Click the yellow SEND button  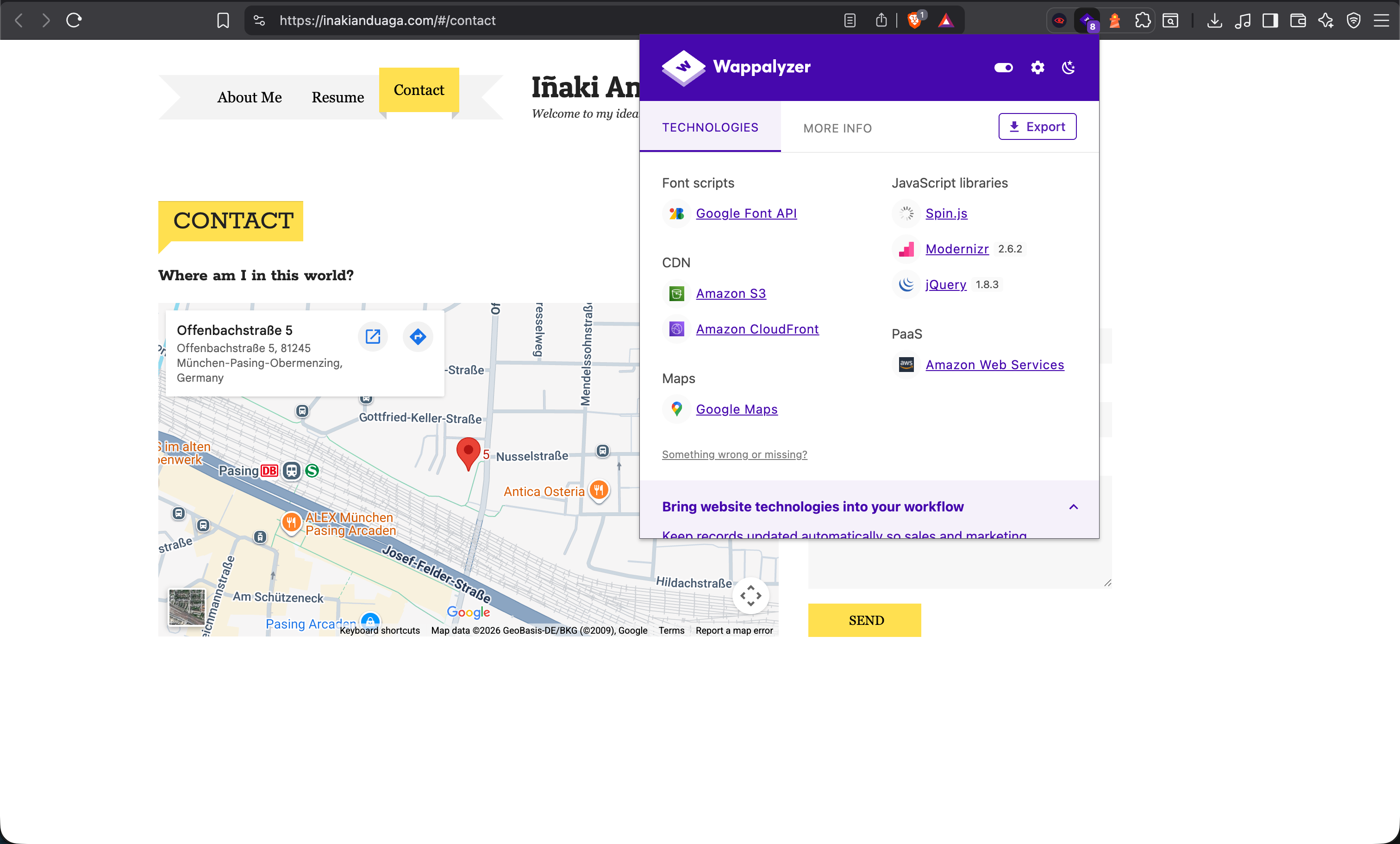[x=865, y=620]
